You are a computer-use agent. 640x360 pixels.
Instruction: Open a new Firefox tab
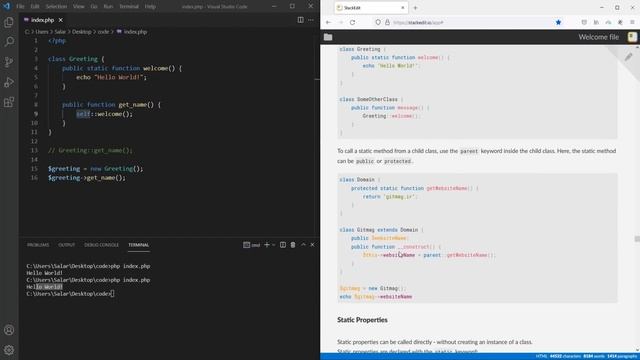416,8
